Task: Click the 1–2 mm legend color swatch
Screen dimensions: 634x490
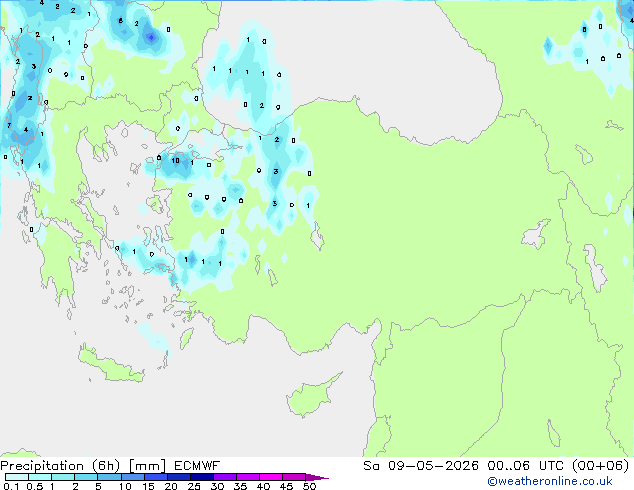Action: pos(63,477)
